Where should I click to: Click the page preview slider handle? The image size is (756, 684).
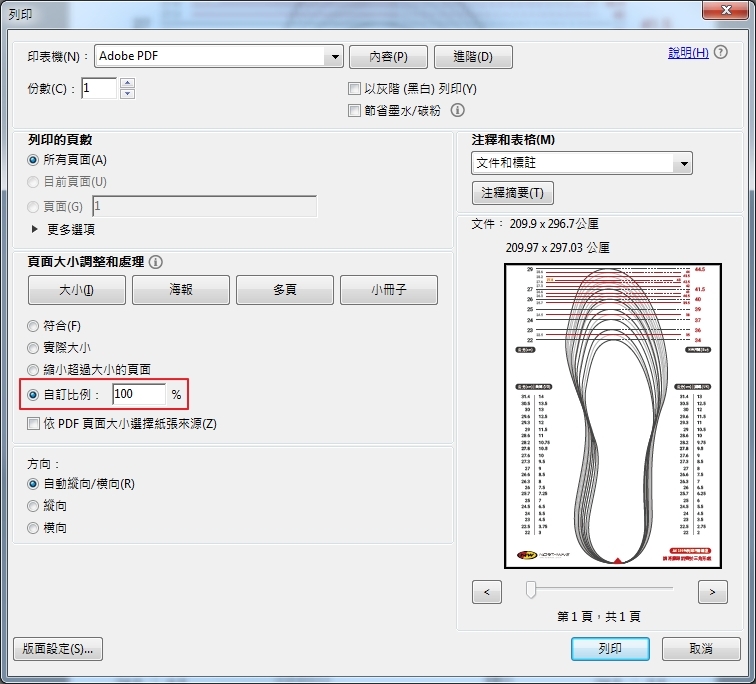(x=531, y=590)
